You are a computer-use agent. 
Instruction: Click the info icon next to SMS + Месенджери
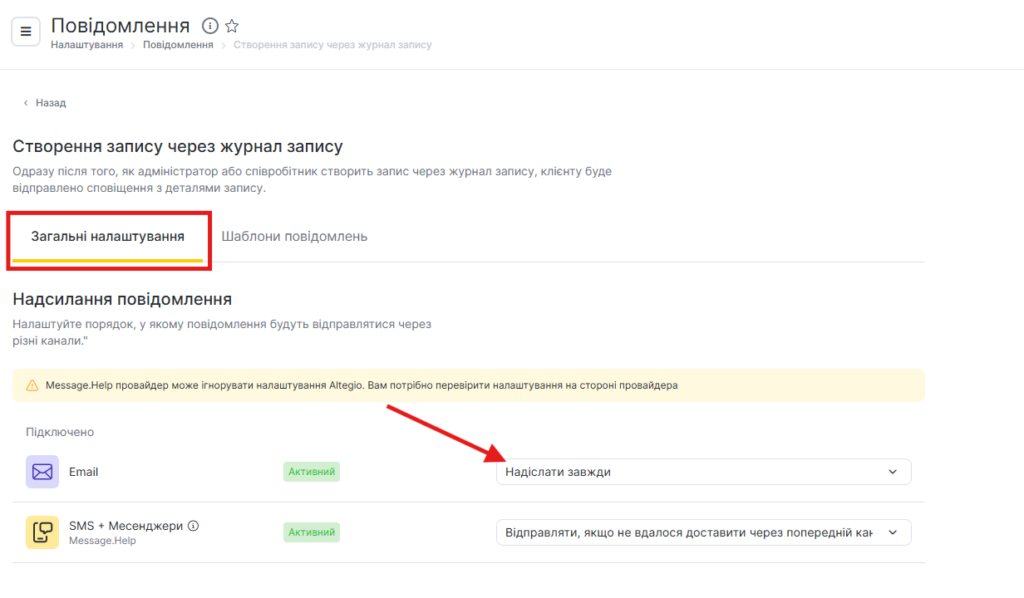coord(194,525)
